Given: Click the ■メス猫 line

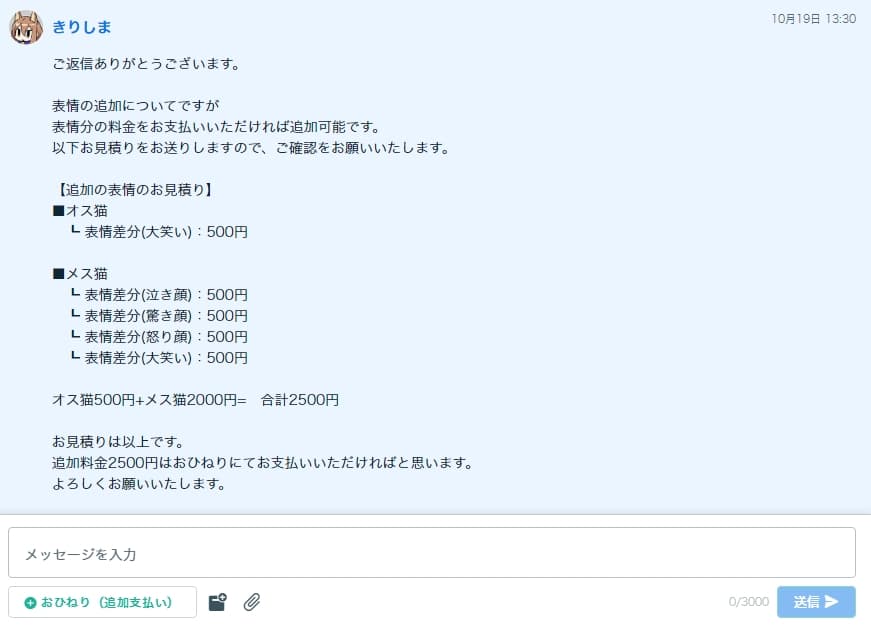Looking at the screenshot, I should [x=80, y=273].
